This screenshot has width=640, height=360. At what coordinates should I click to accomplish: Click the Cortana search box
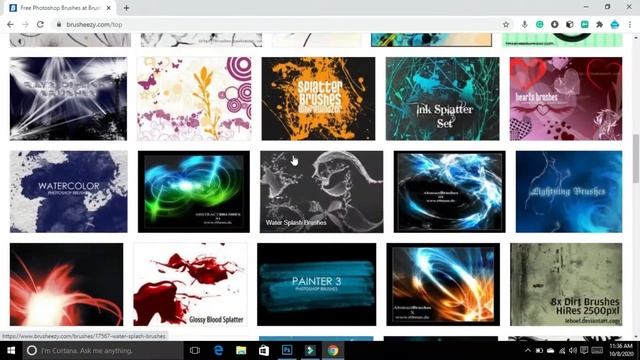pyautogui.click(x=103, y=351)
